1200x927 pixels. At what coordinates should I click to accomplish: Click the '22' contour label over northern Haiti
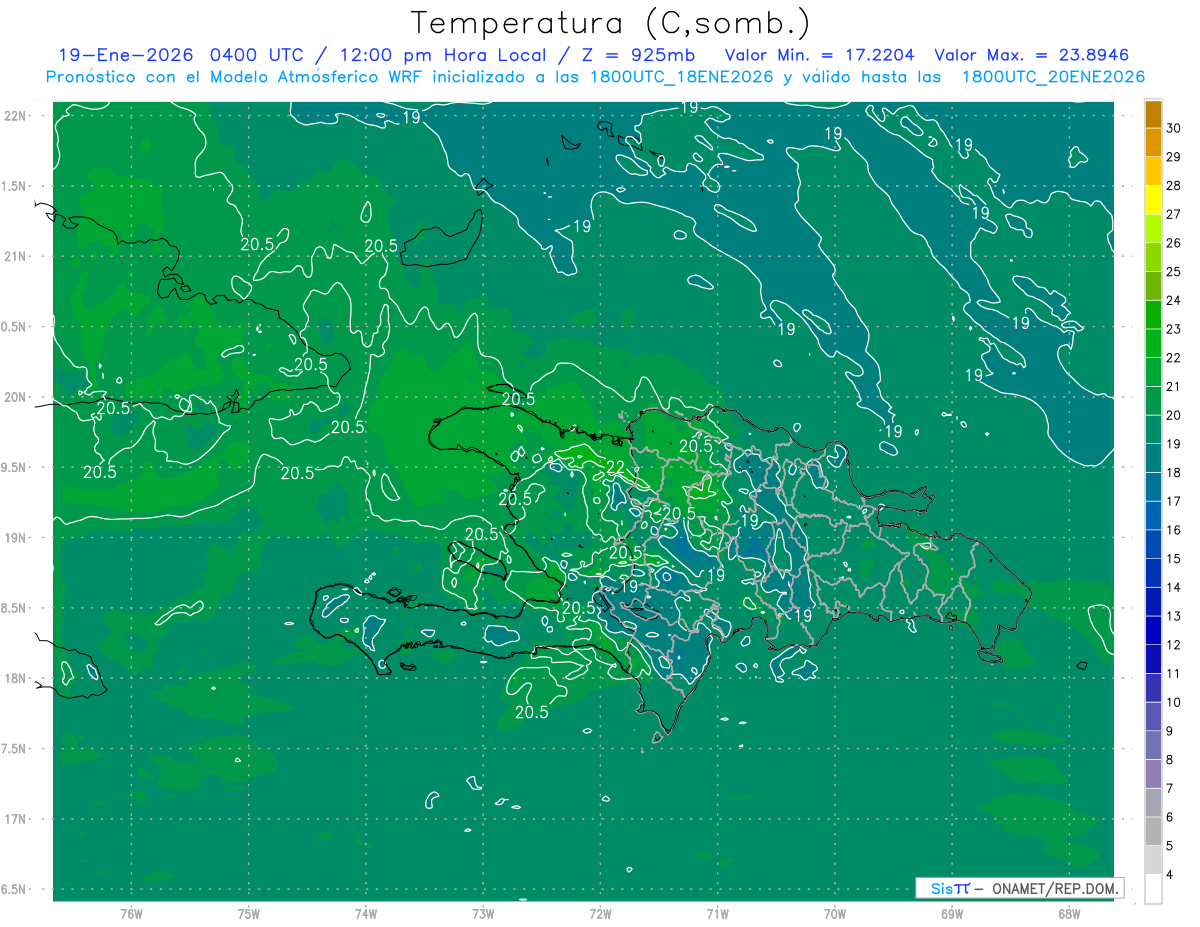pos(616,467)
